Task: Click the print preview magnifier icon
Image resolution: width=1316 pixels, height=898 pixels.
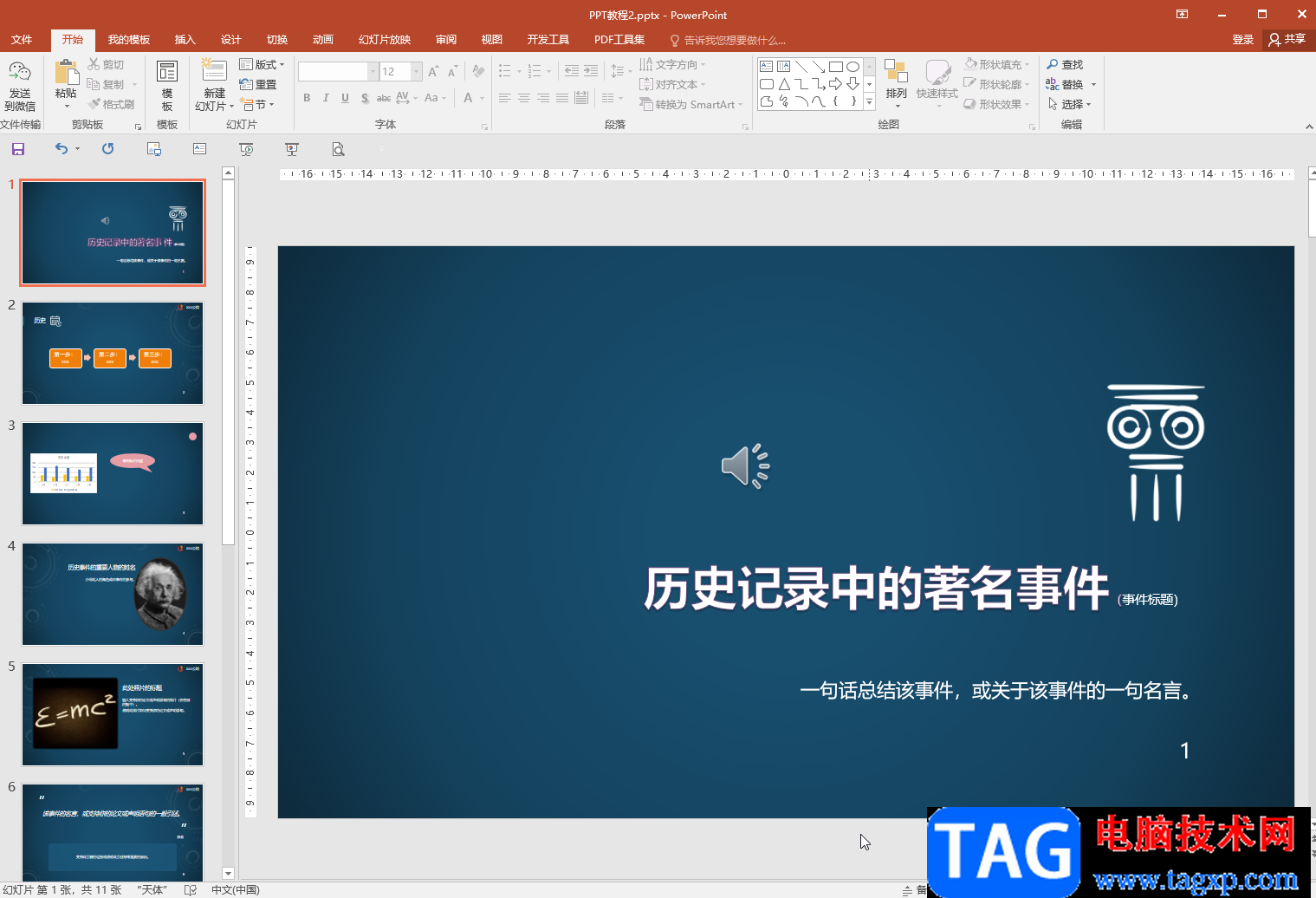Action: click(x=338, y=149)
